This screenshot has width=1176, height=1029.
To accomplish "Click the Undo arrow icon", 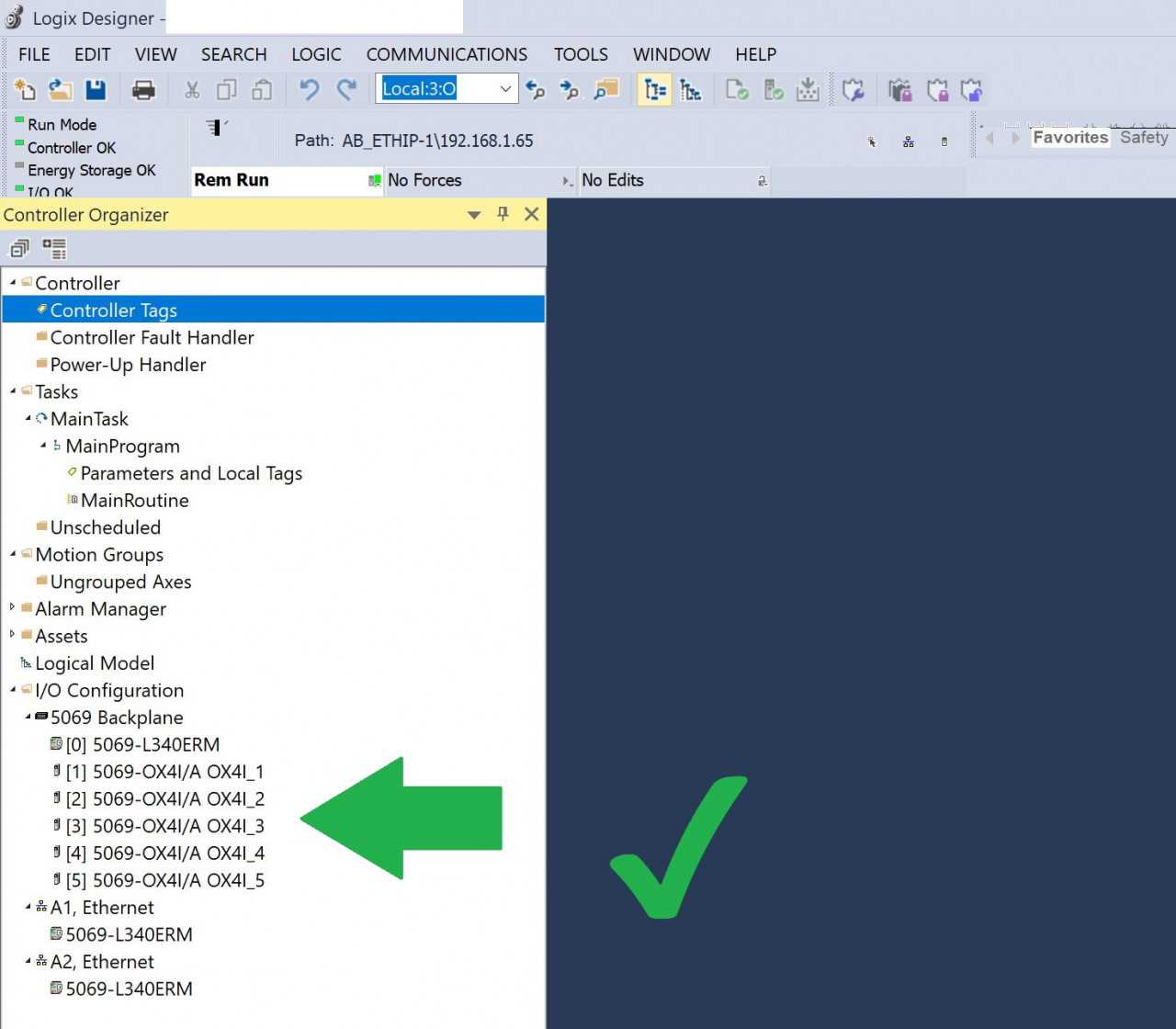I will (x=310, y=89).
